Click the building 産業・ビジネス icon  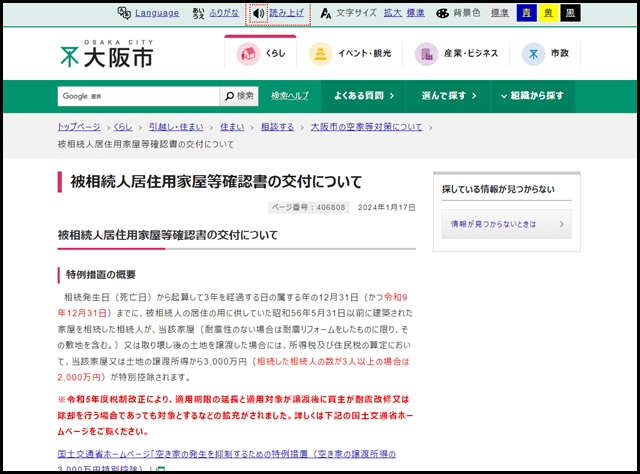pyautogui.click(x=427, y=54)
